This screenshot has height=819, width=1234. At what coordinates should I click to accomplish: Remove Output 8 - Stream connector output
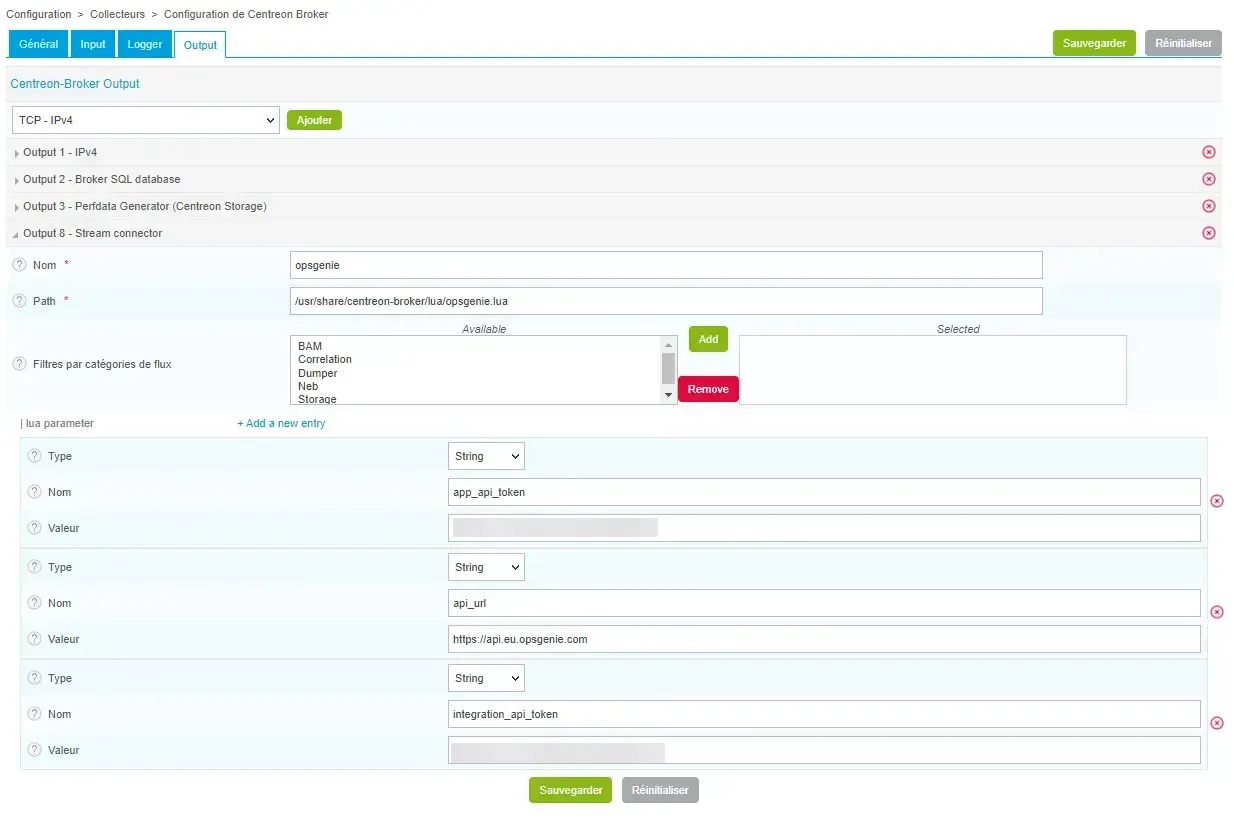point(1208,233)
